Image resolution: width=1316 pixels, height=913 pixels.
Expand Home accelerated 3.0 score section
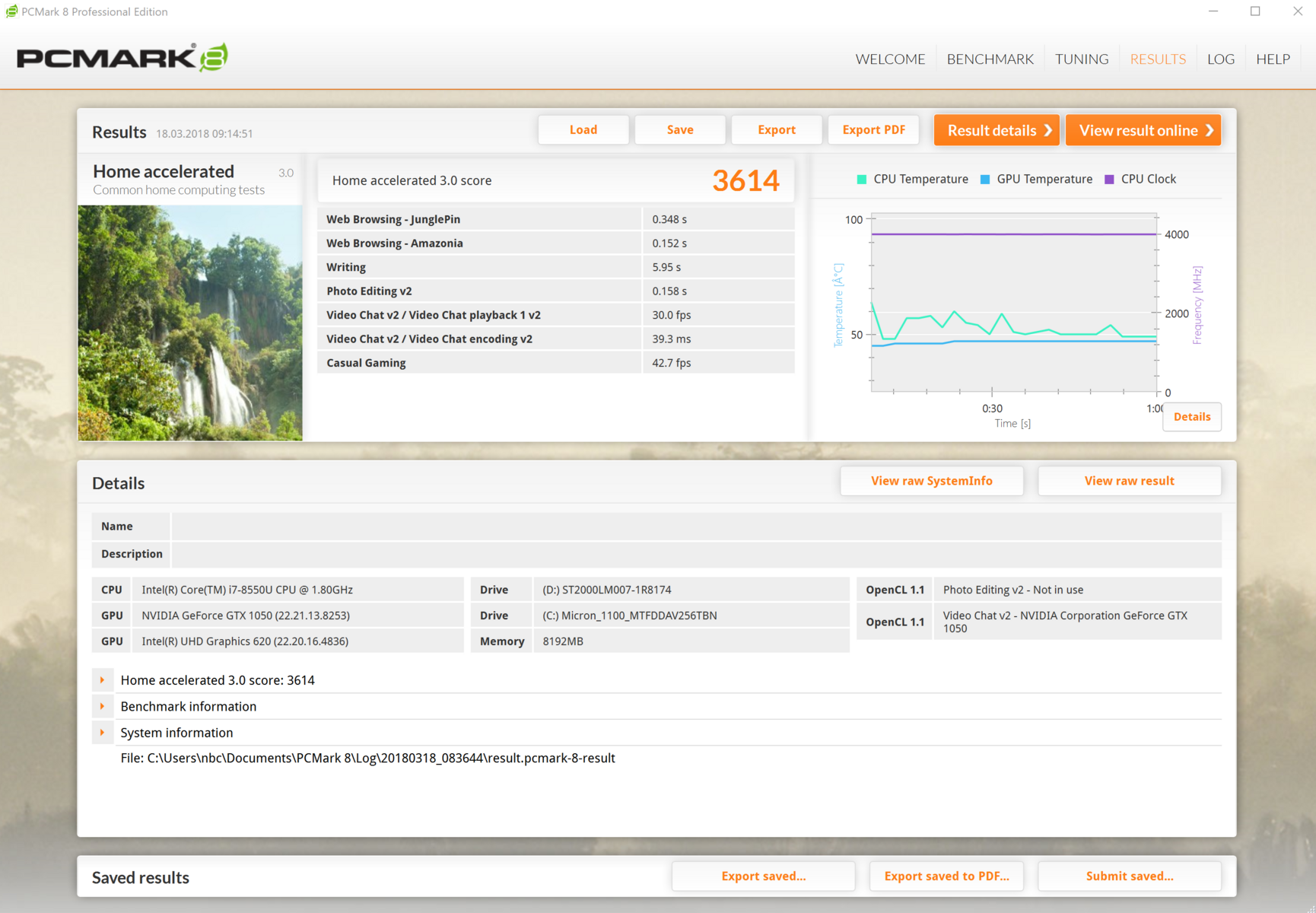[x=103, y=680]
